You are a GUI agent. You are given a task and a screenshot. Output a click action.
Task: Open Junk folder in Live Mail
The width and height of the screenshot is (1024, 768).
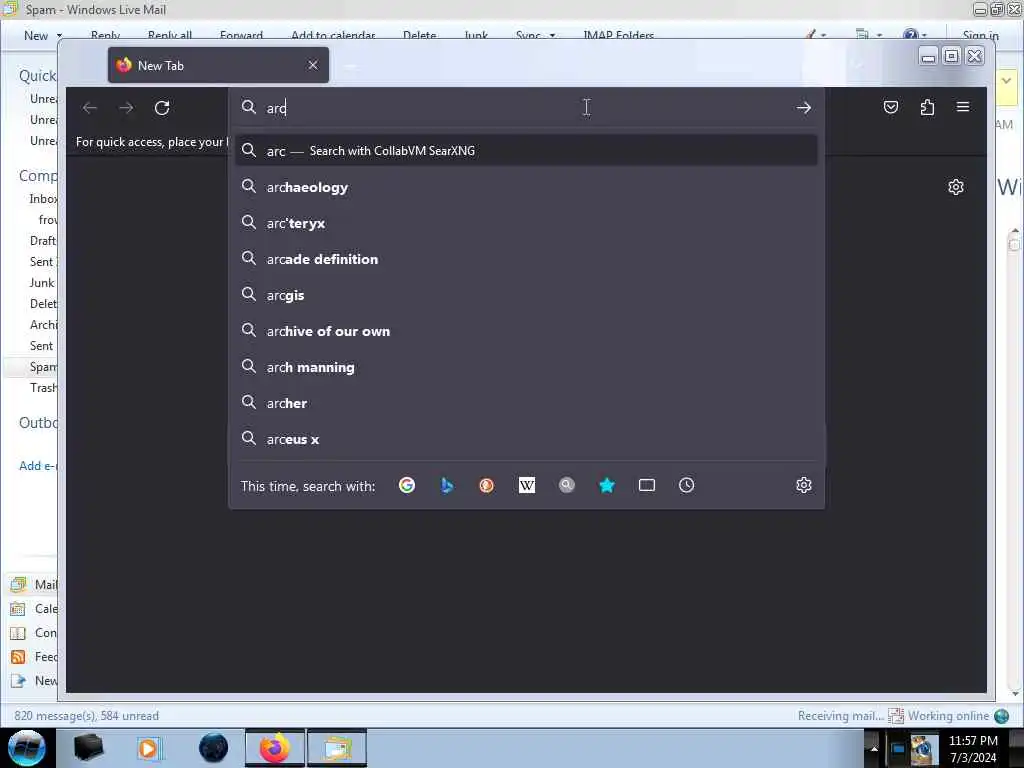click(42, 283)
